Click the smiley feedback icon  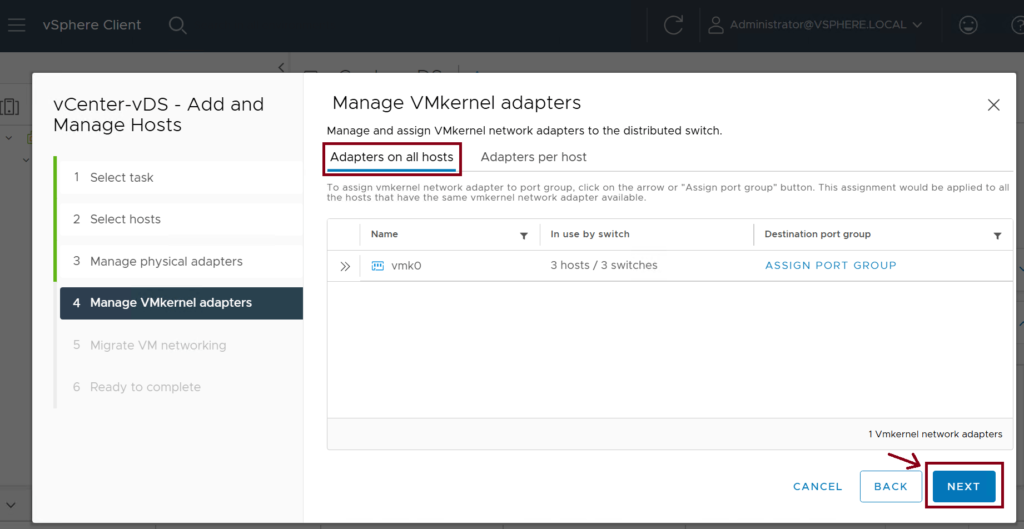click(x=968, y=25)
